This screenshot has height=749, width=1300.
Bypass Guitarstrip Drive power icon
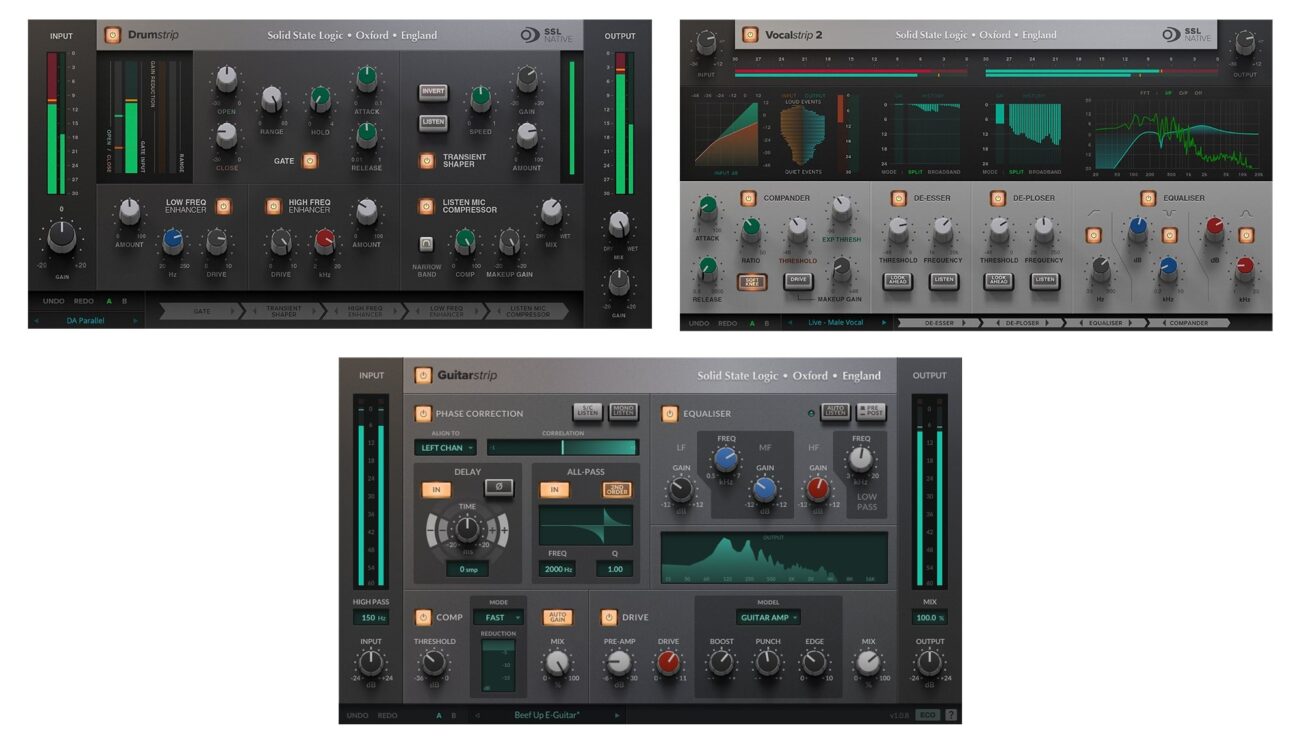tap(609, 617)
